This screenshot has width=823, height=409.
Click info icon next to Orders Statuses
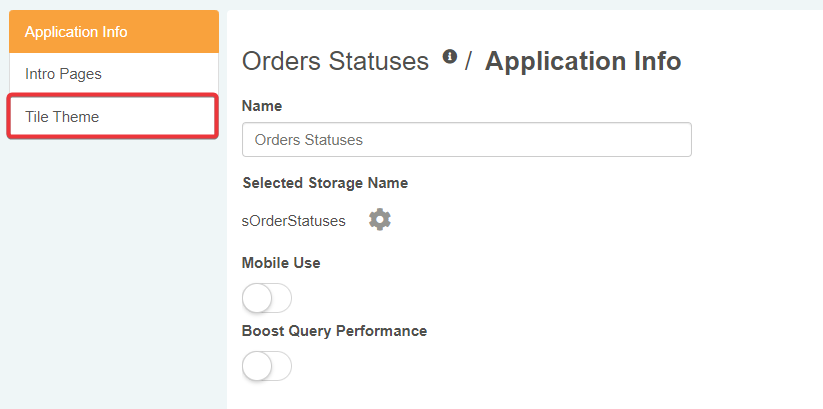pos(450,57)
